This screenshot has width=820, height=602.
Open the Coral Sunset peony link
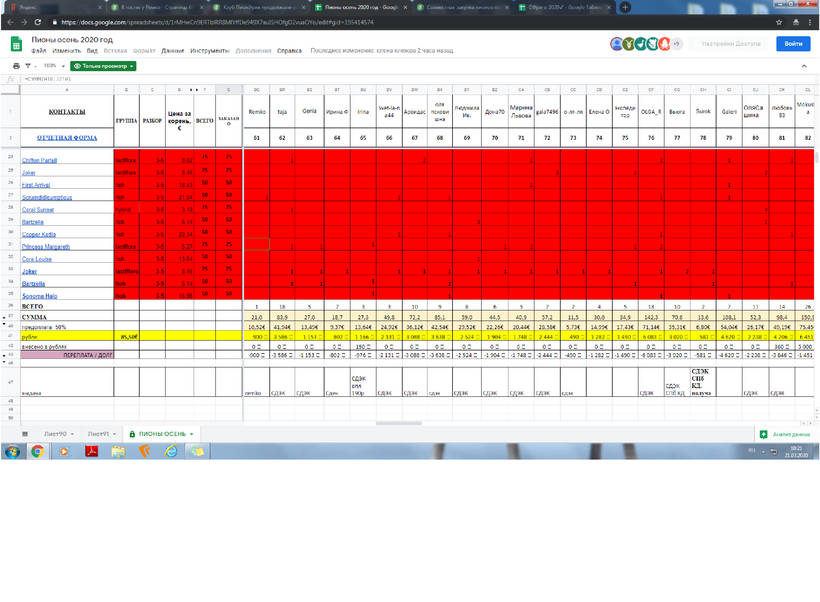point(39,209)
